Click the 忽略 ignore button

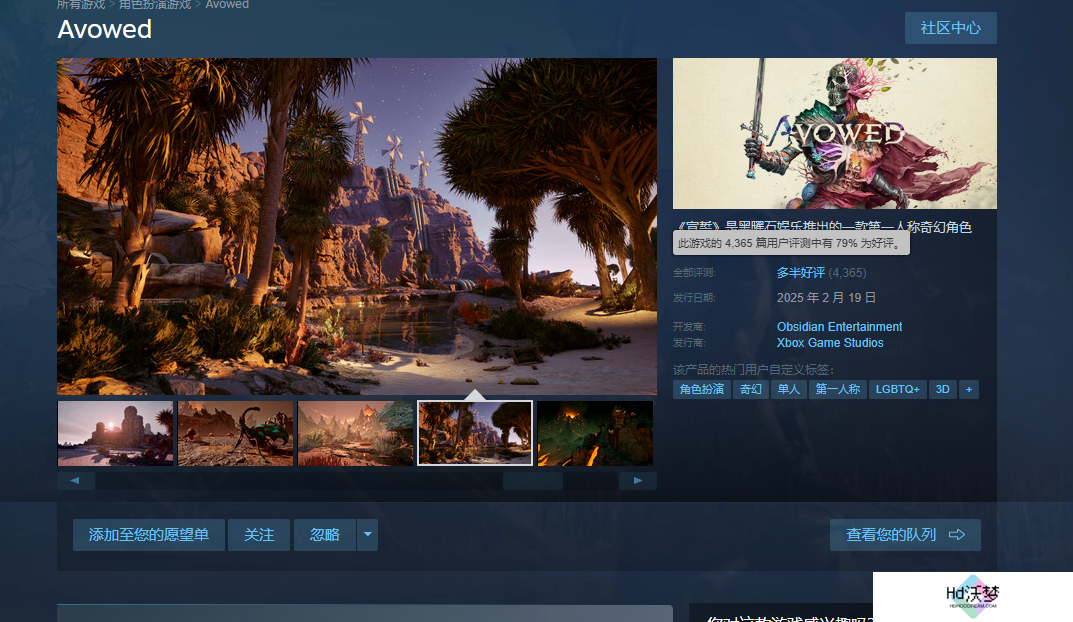[325, 534]
